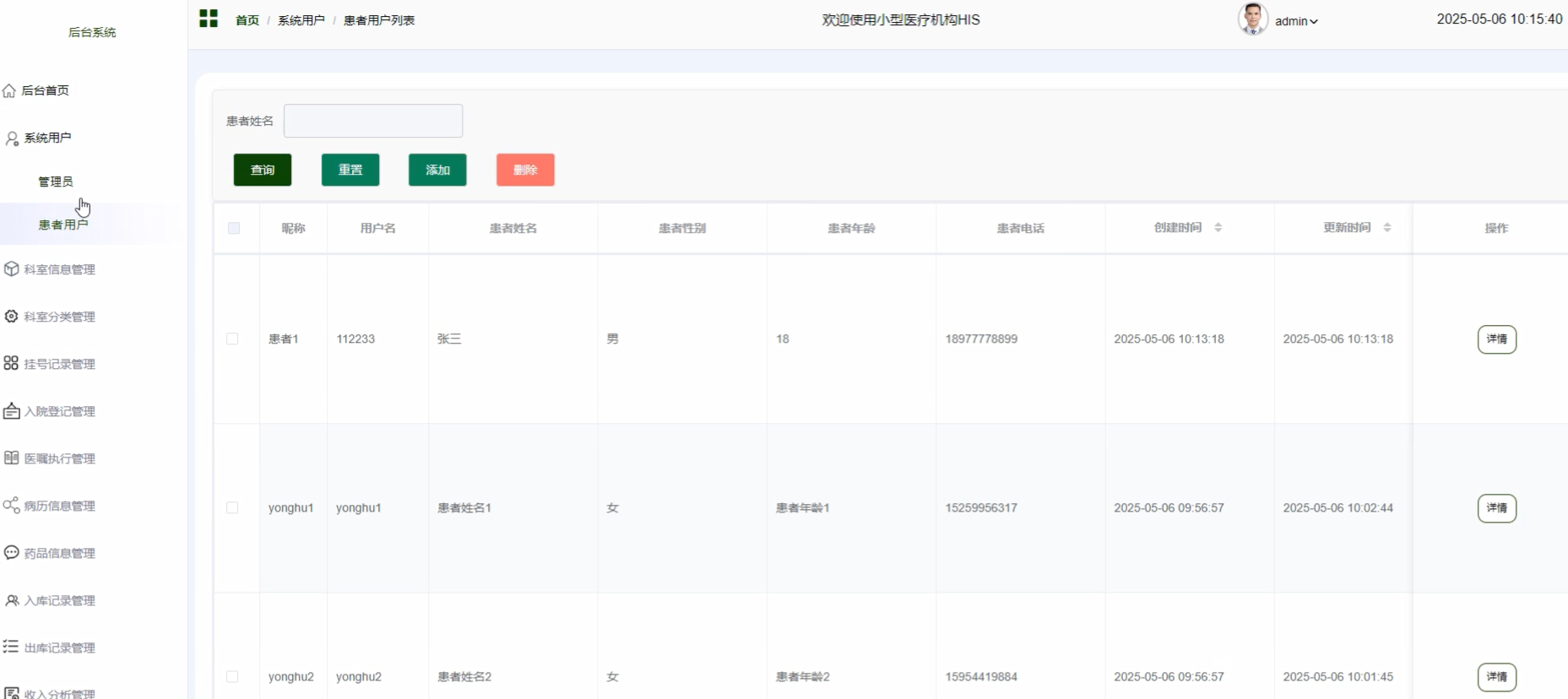
Task: Click the cube icon beside 科室信息管理
Action: coord(11,269)
